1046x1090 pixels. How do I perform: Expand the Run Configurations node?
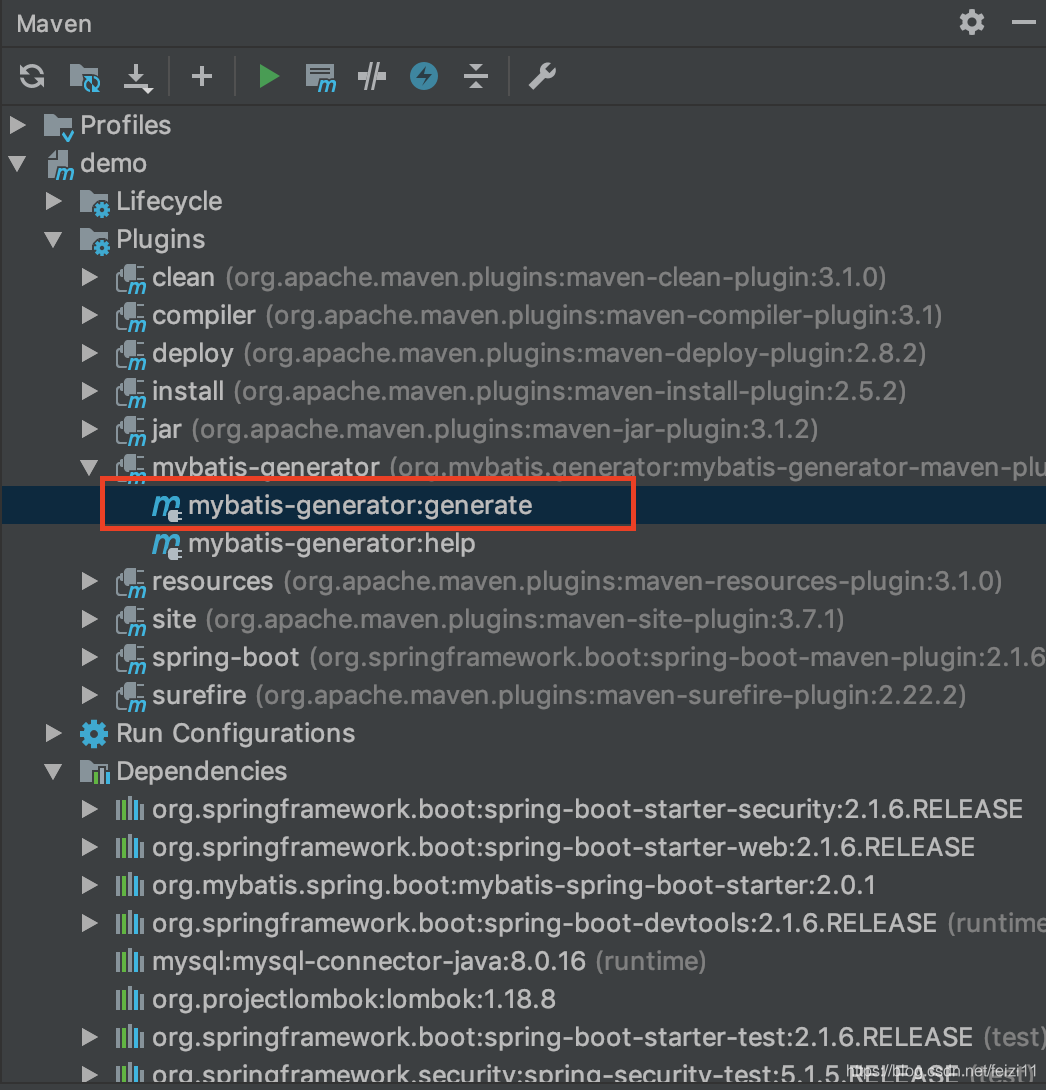54,733
